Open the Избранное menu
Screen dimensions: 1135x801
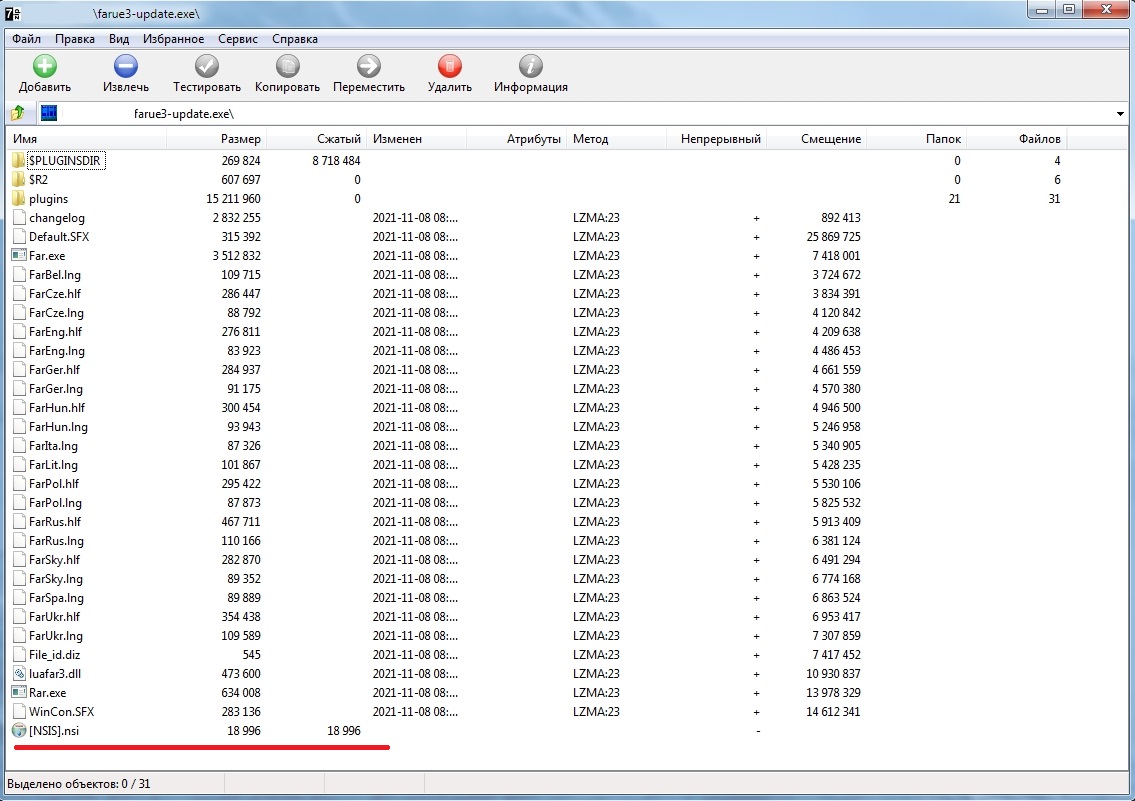pyautogui.click(x=174, y=39)
